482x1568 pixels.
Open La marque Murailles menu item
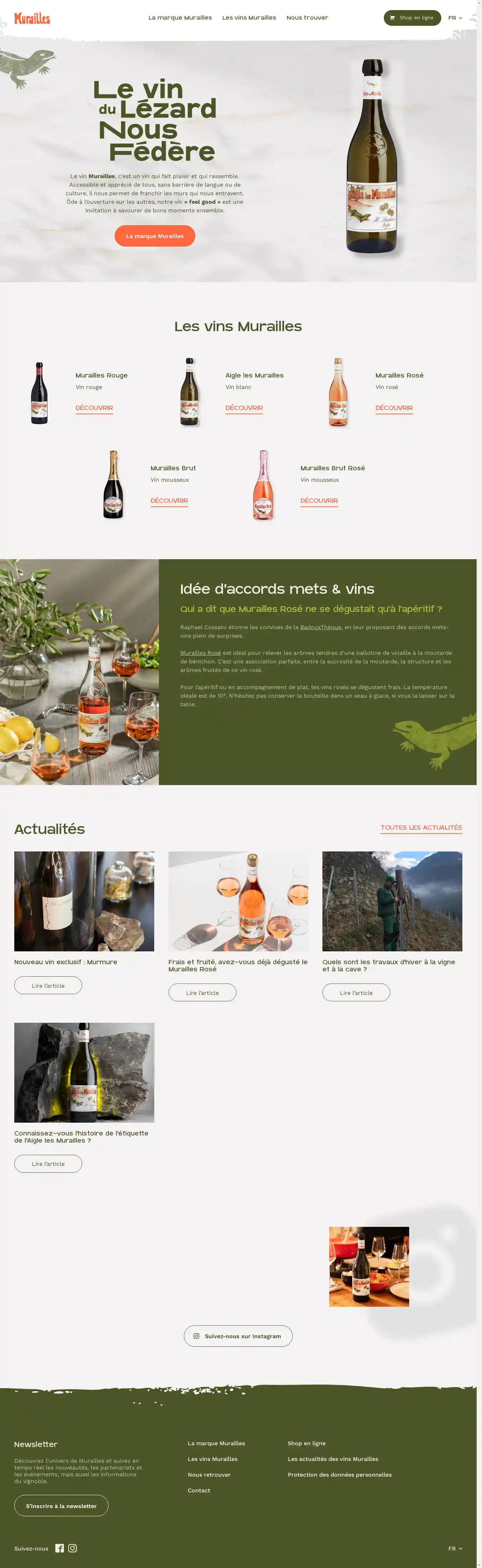coord(180,17)
